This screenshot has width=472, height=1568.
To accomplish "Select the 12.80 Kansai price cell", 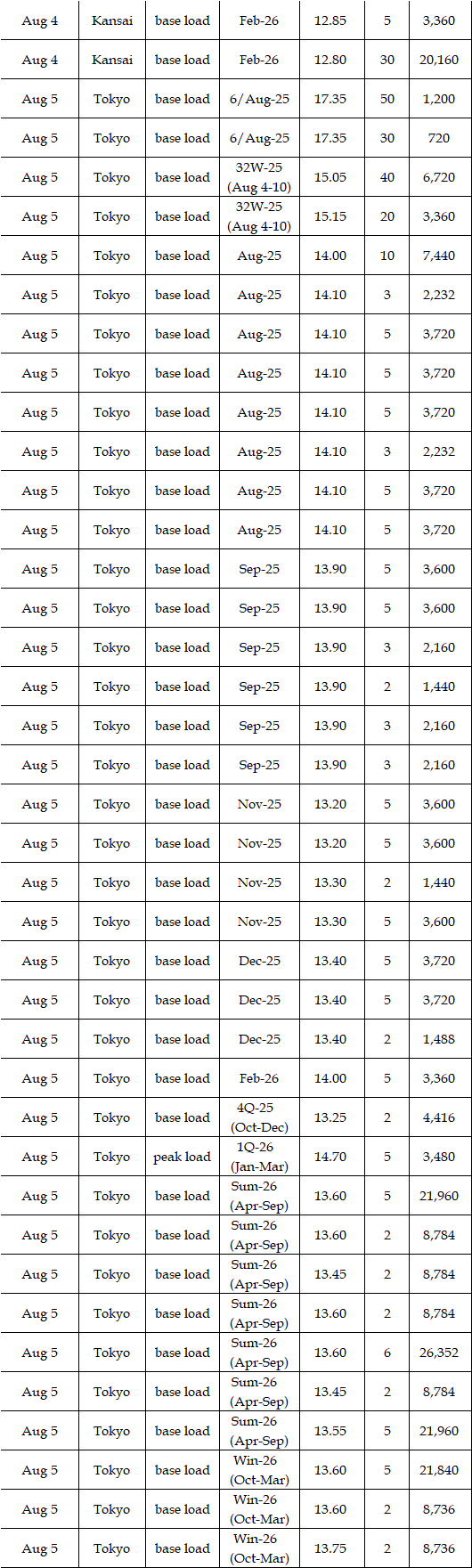I will click(330, 60).
